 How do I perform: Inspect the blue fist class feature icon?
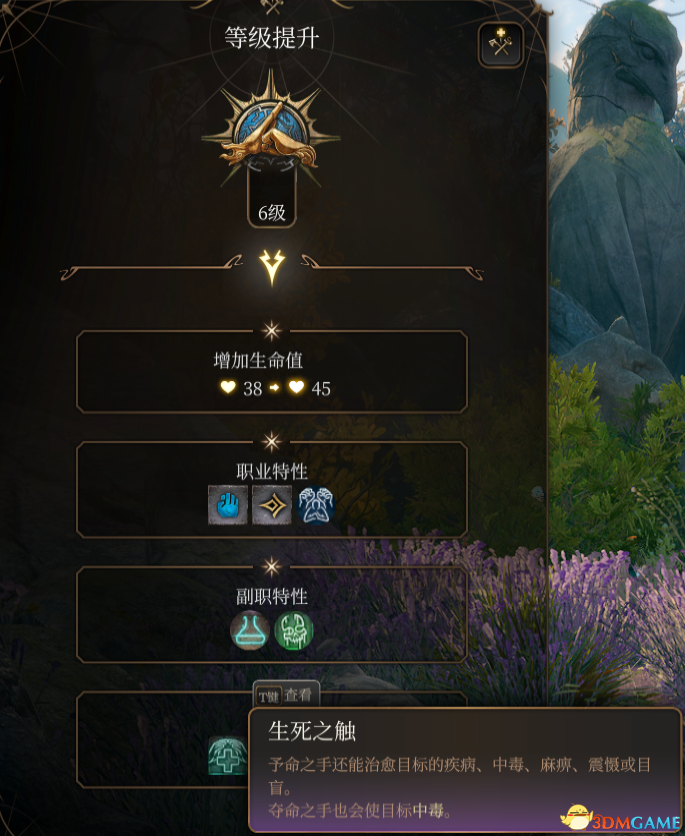point(228,504)
